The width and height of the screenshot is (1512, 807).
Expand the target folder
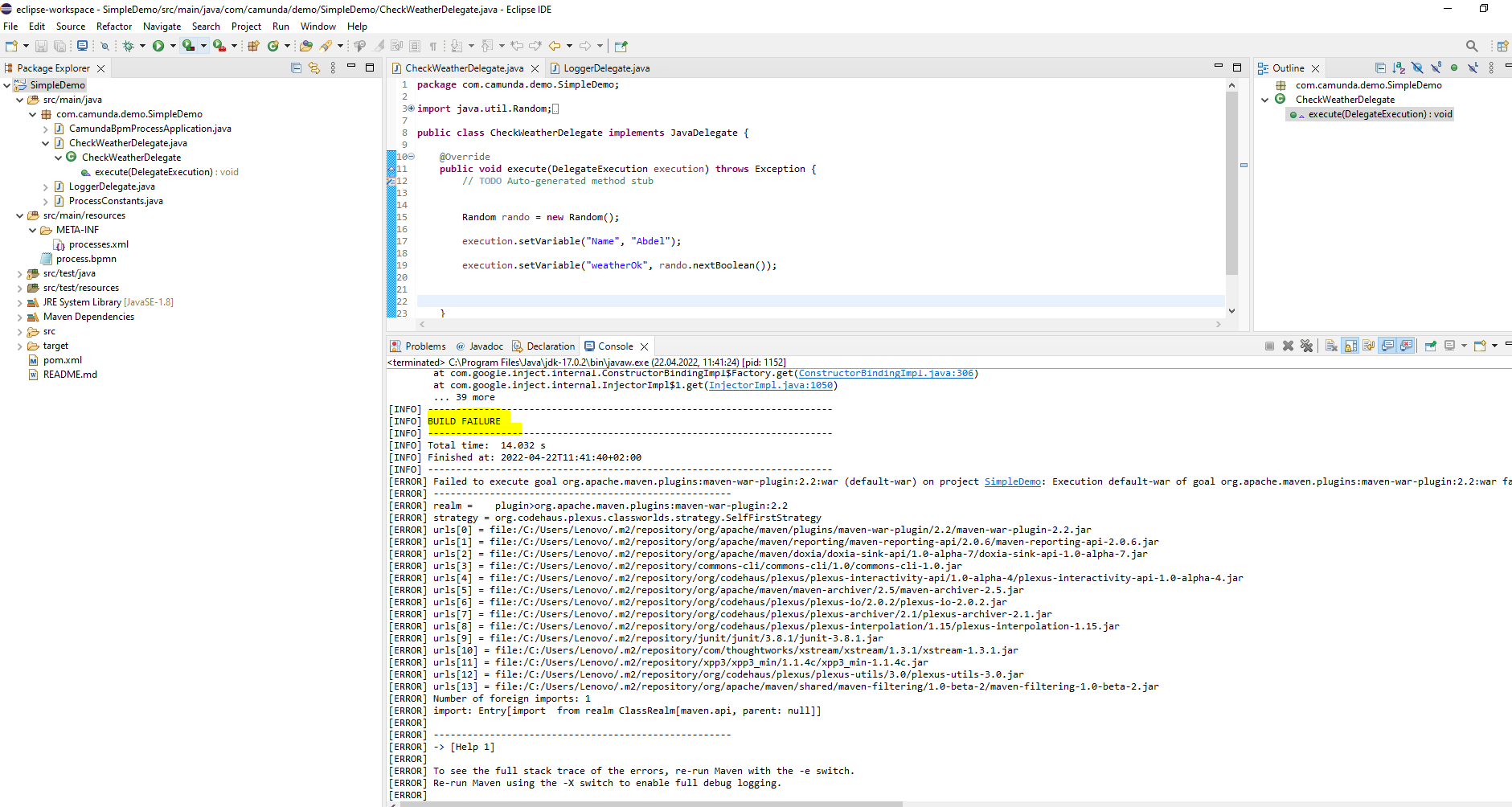click(x=20, y=346)
